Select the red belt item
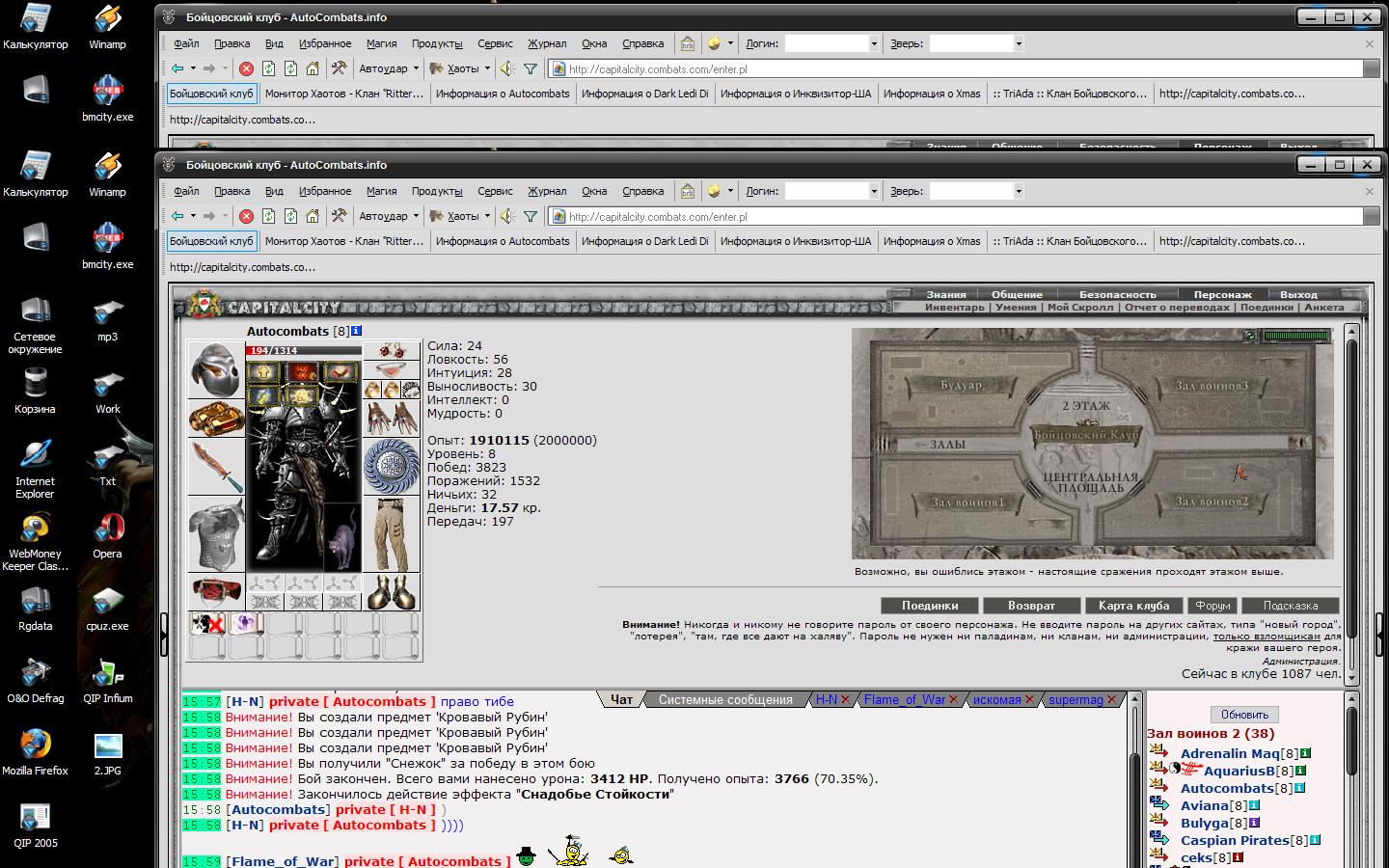Viewport: 1389px width, 868px height. point(216,592)
